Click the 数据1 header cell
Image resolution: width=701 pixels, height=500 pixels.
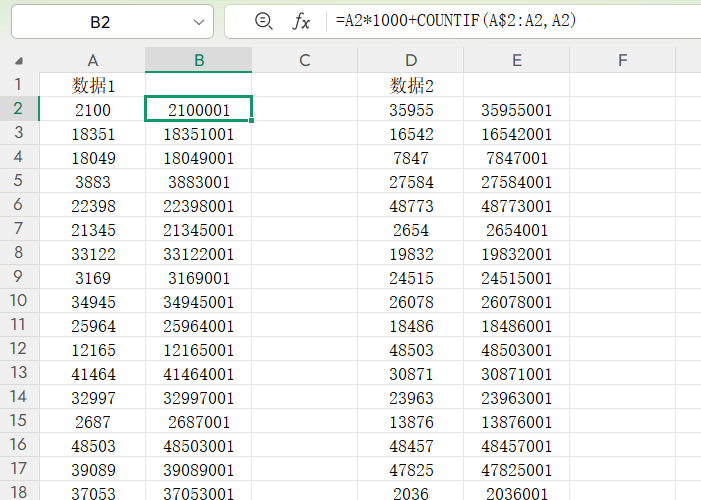pos(92,85)
